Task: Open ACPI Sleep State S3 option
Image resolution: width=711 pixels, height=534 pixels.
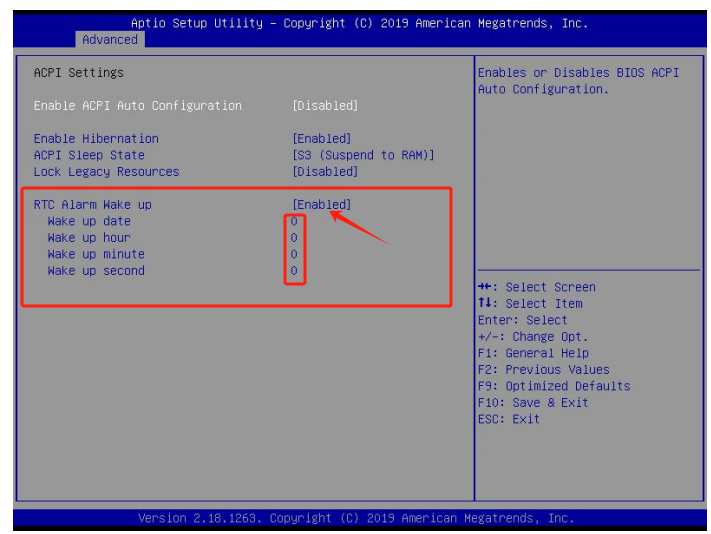Action: (363, 155)
